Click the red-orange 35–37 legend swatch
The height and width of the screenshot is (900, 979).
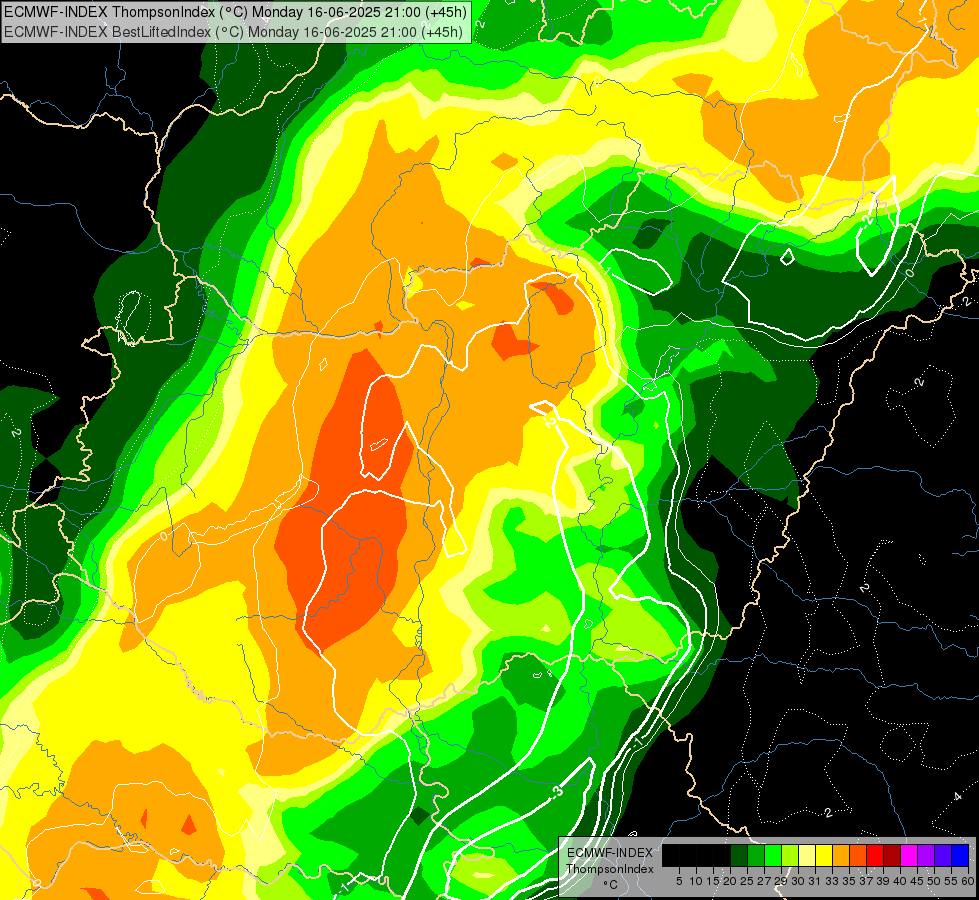click(x=858, y=855)
